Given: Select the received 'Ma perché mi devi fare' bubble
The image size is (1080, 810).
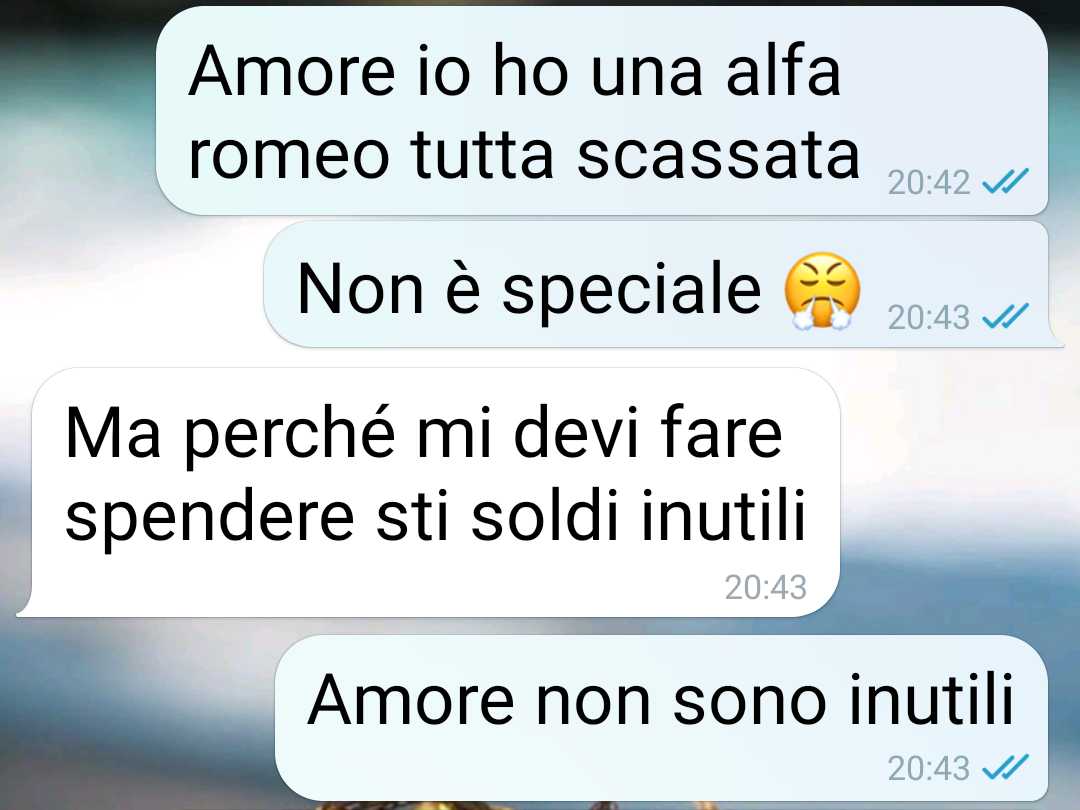Looking at the screenshot, I should (428, 492).
